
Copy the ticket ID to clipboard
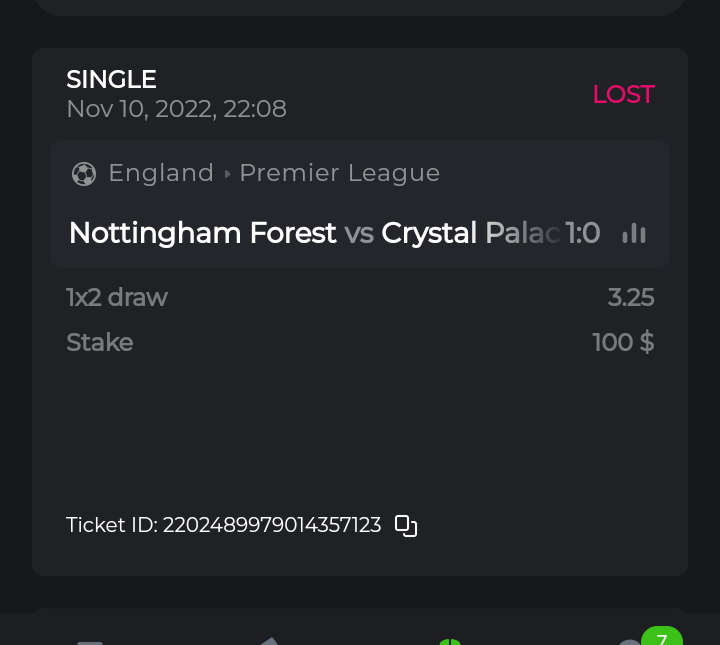pos(406,525)
